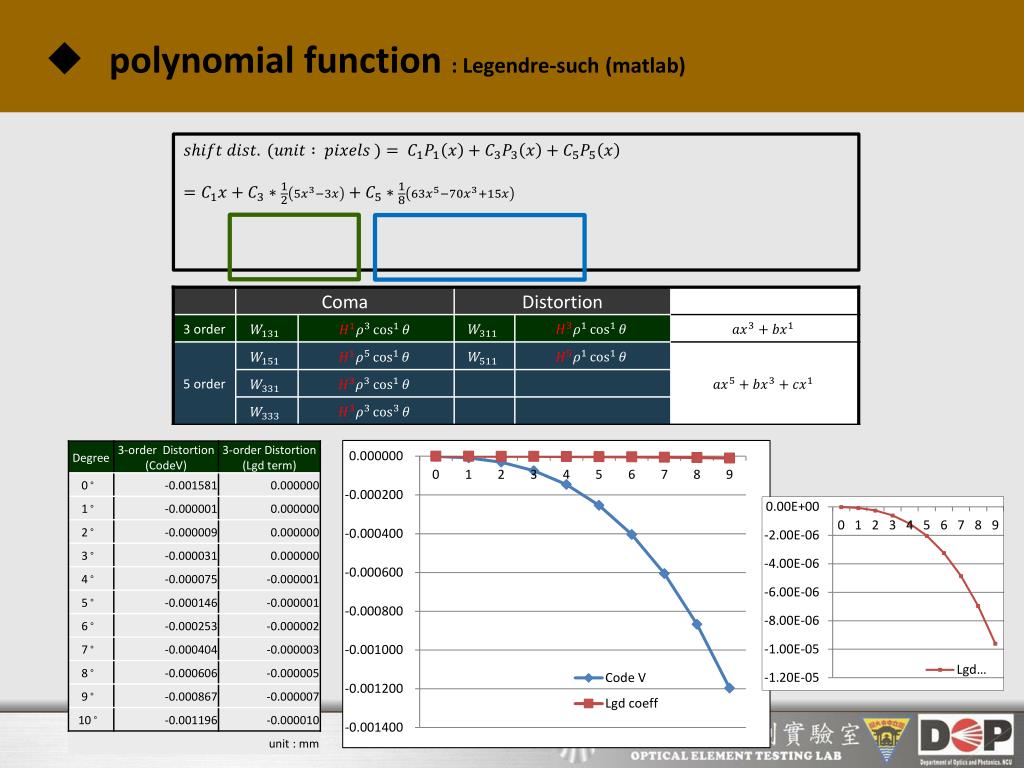The height and width of the screenshot is (768, 1024).
Task: Click the '3 order' row label
Action: coord(204,329)
